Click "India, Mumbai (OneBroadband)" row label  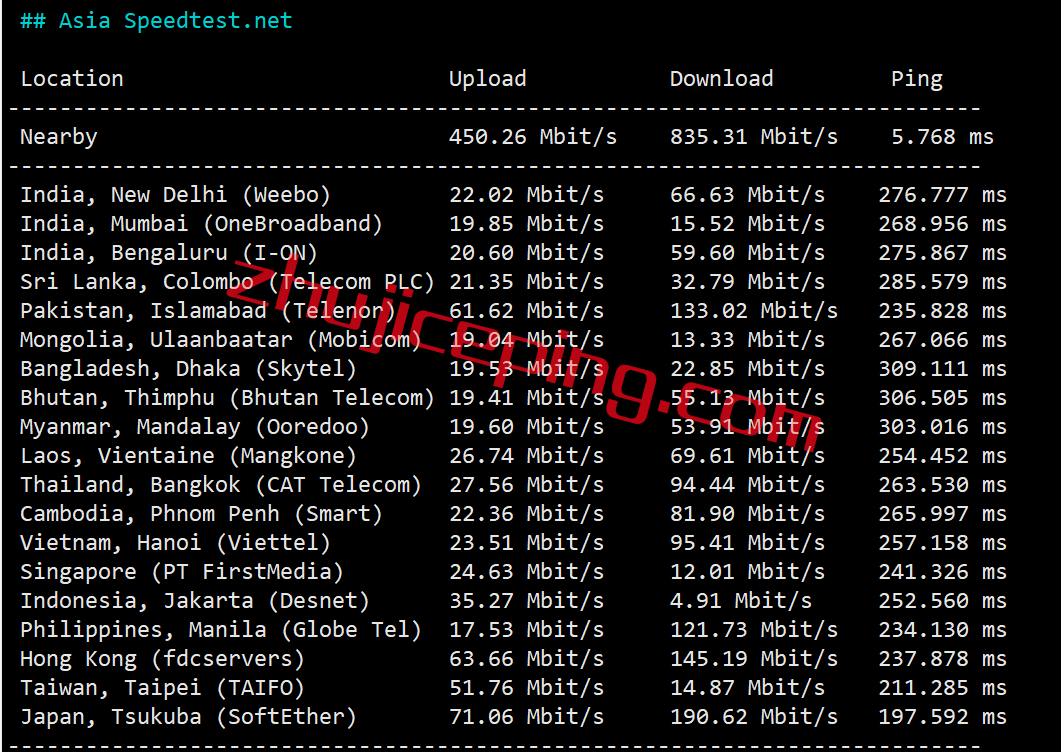201,224
